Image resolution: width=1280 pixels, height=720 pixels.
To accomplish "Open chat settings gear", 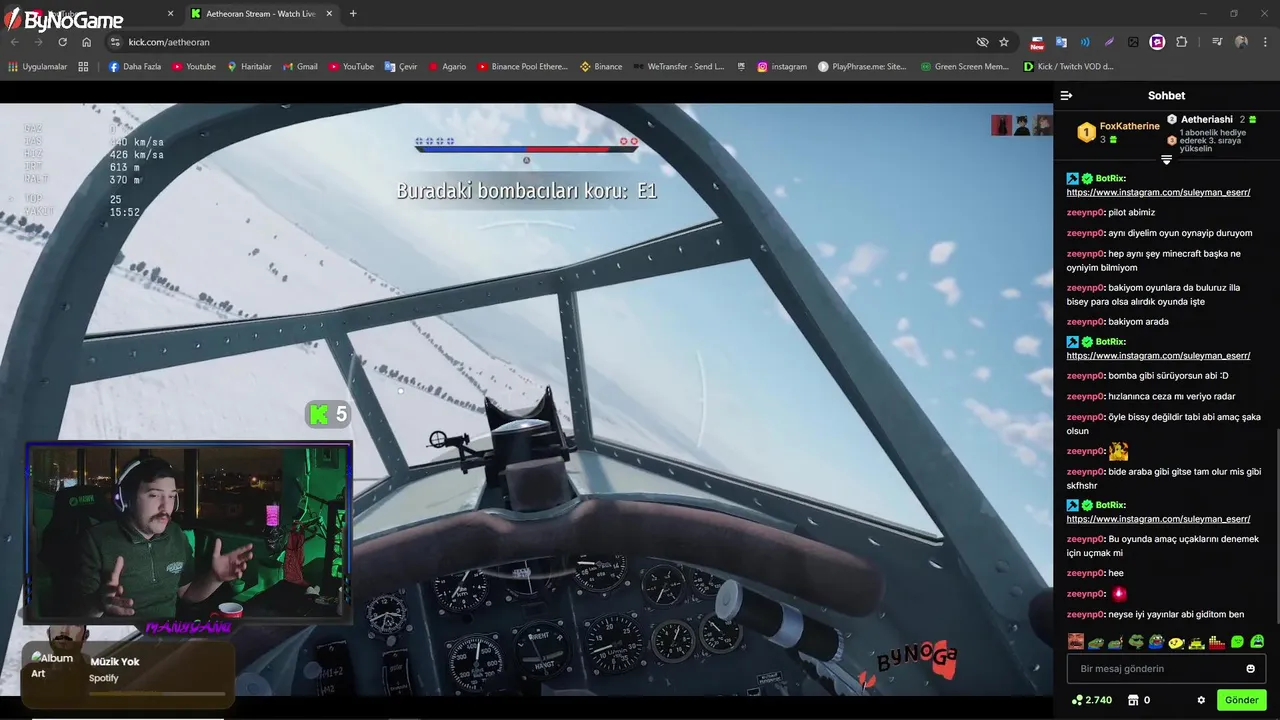I will tap(1201, 700).
